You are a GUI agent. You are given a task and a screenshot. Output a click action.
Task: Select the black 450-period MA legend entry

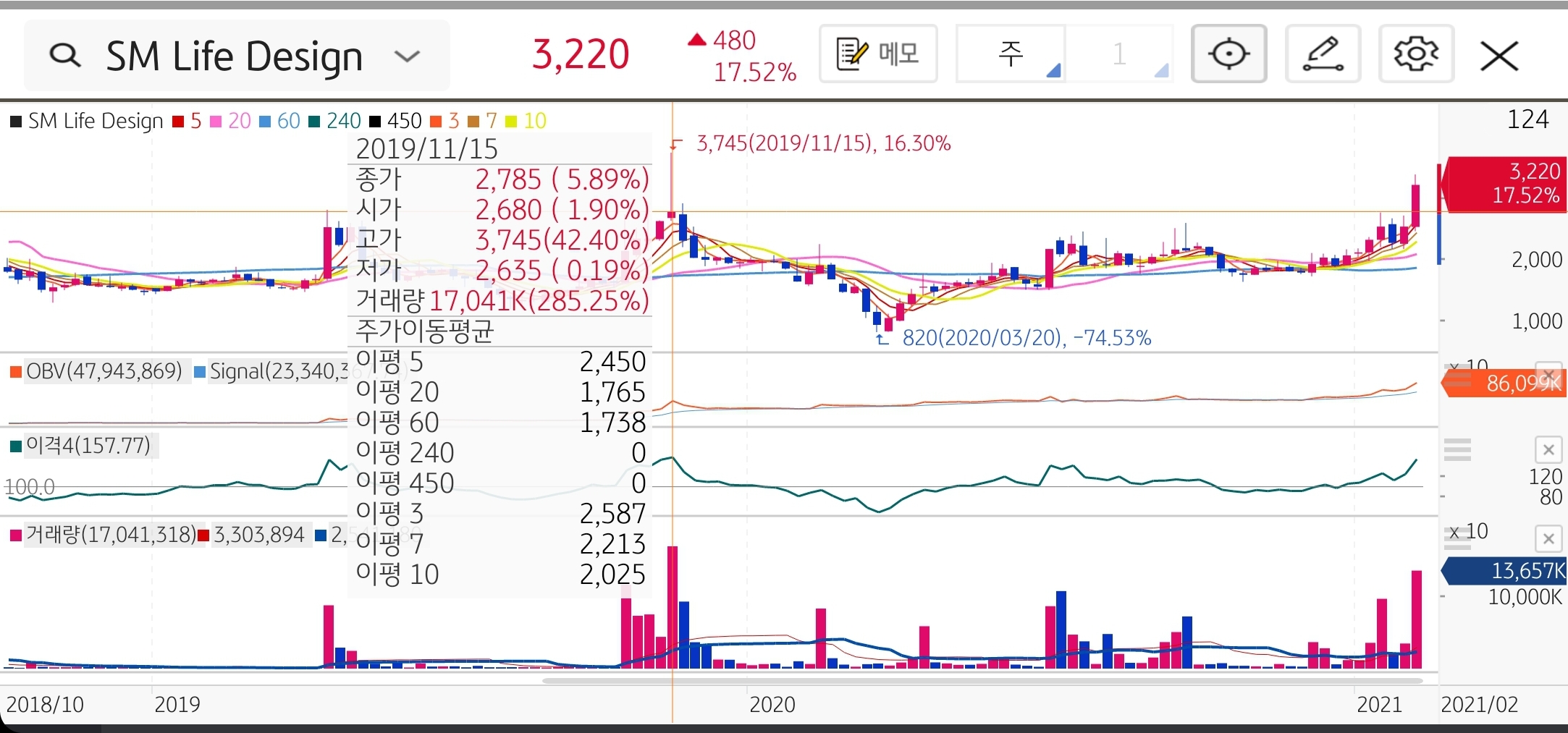[395, 121]
